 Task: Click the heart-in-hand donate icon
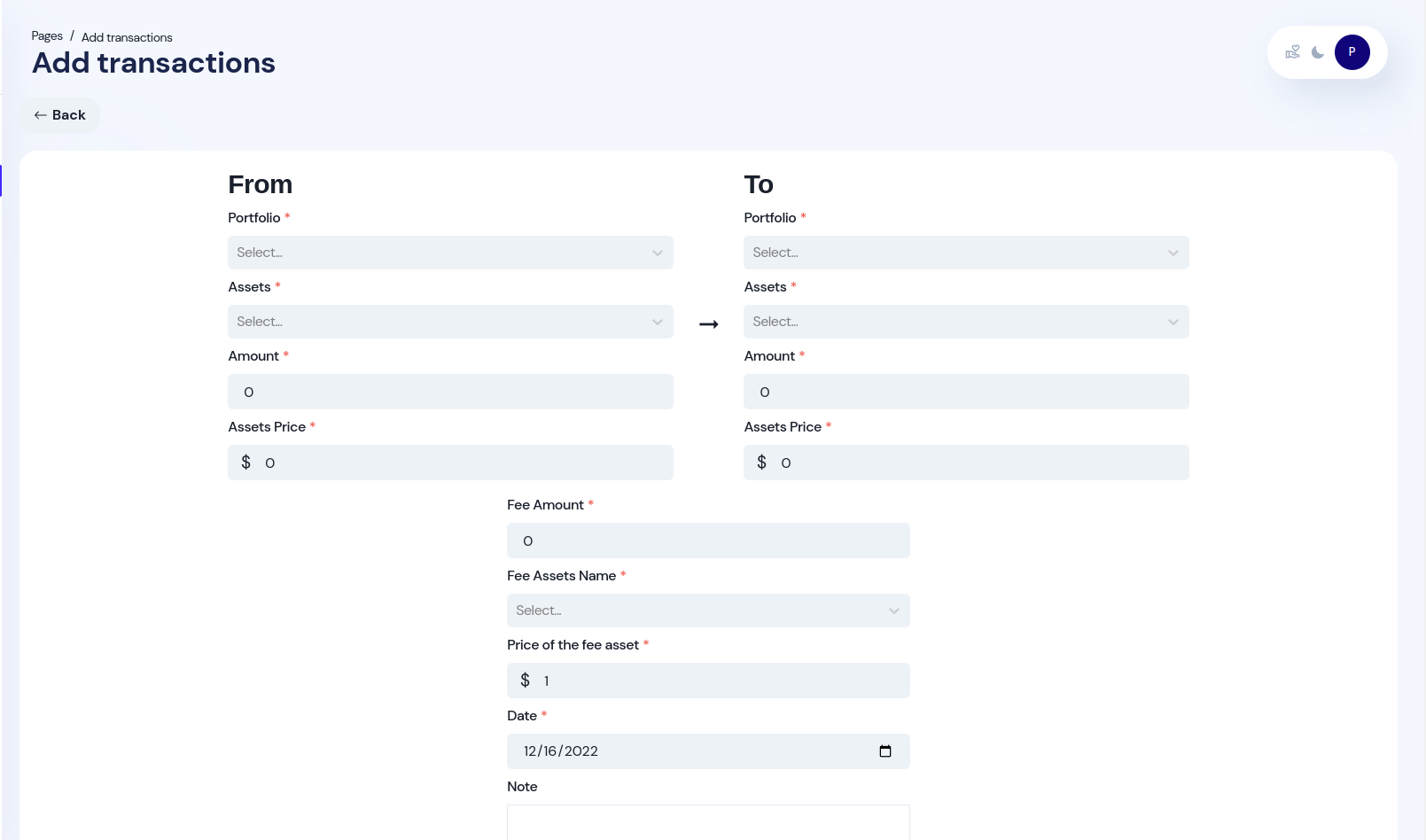point(1292,52)
